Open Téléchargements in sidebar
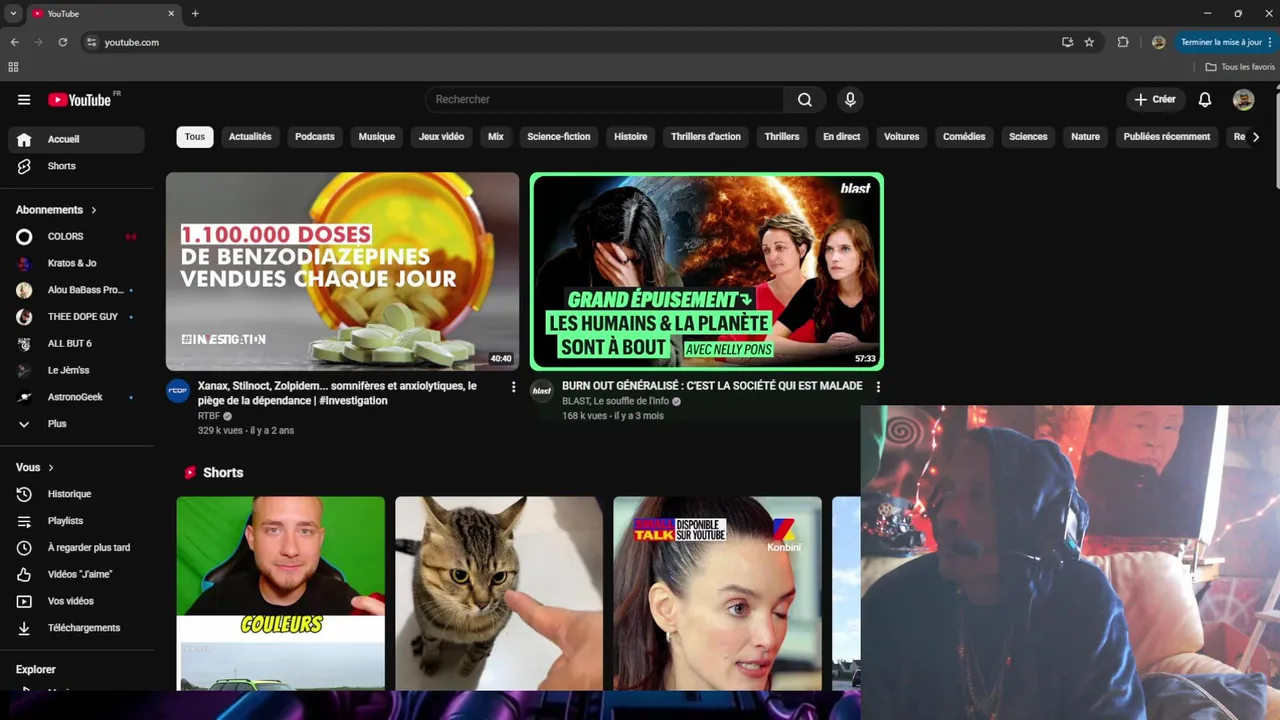The width and height of the screenshot is (1280, 720). click(x=76, y=628)
